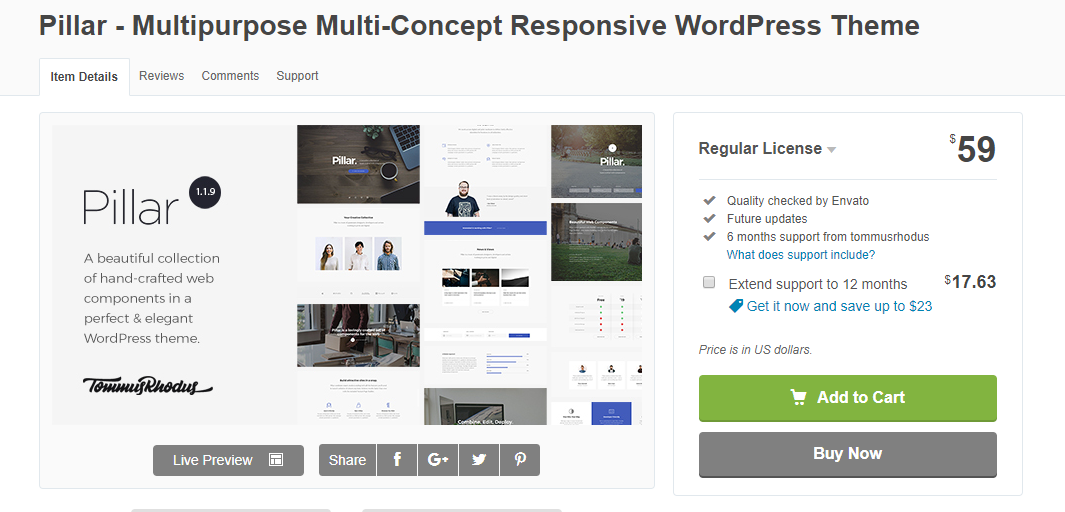1065x512 pixels.
Task: Click the $17.63 extended support price
Action: click(x=970, y=282)
